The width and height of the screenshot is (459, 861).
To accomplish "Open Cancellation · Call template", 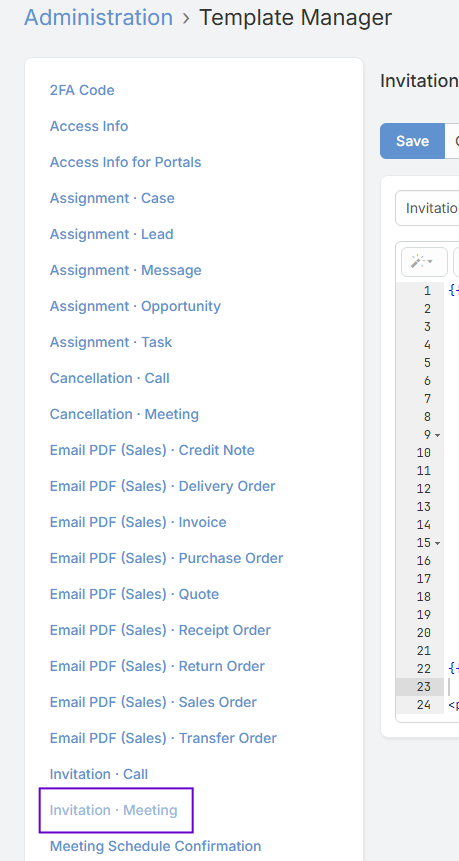I will pyautogui.click(x=109, y=378).
